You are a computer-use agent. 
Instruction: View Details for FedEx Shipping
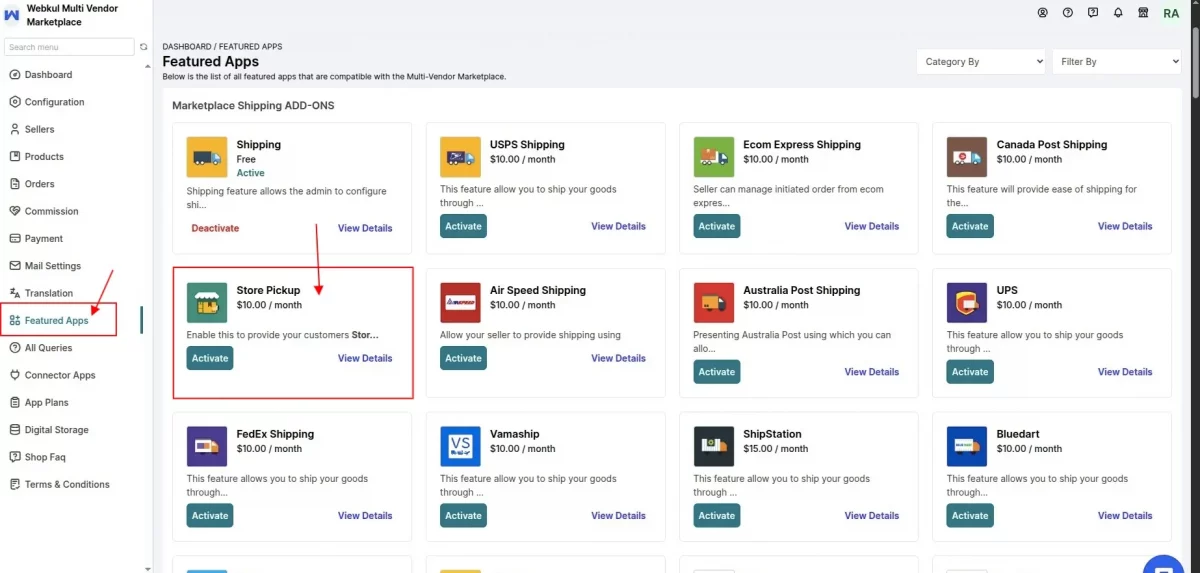[x=365, y=516]
